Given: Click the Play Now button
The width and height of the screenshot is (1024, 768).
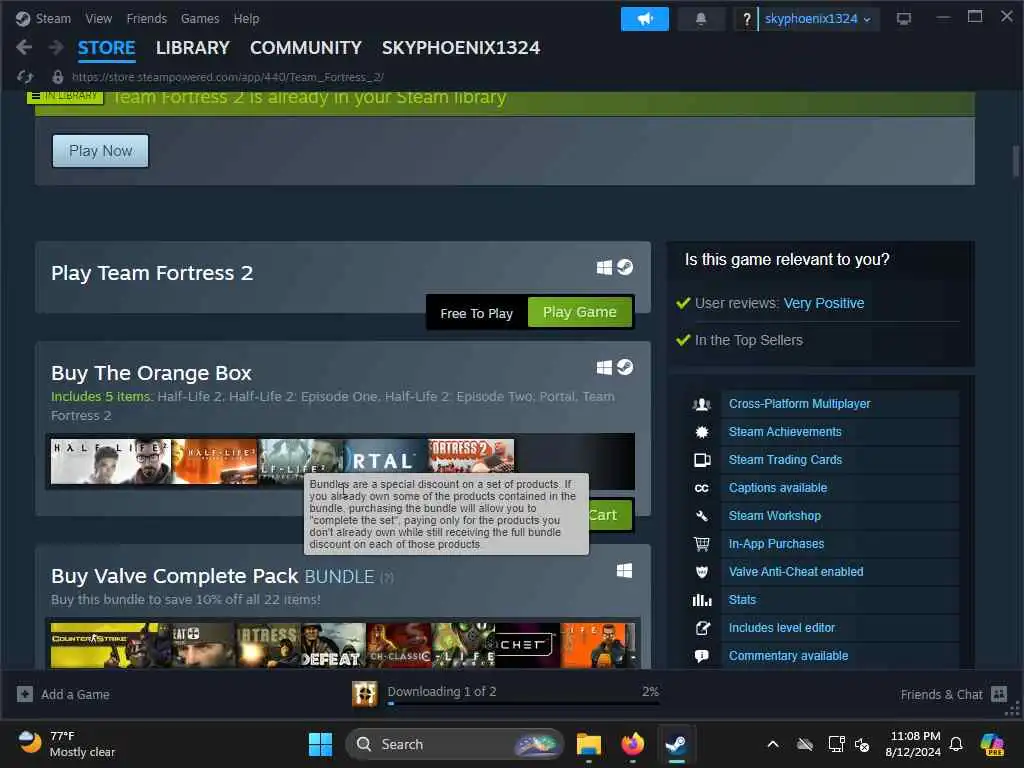Looking at the screenshot, I should 101,151.
